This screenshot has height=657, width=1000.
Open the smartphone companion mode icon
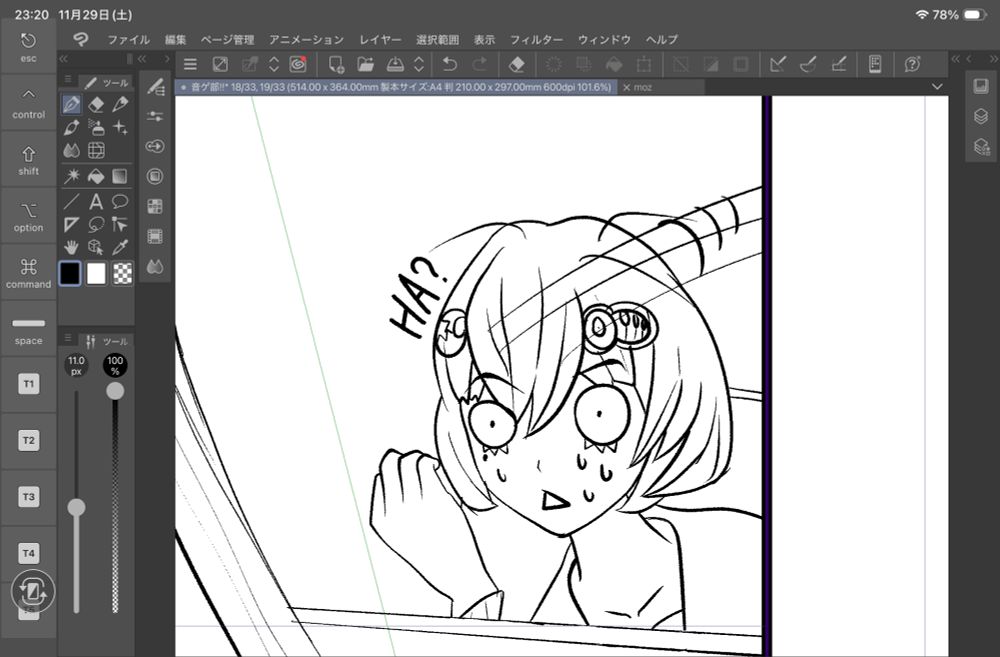tap(875, 64)
